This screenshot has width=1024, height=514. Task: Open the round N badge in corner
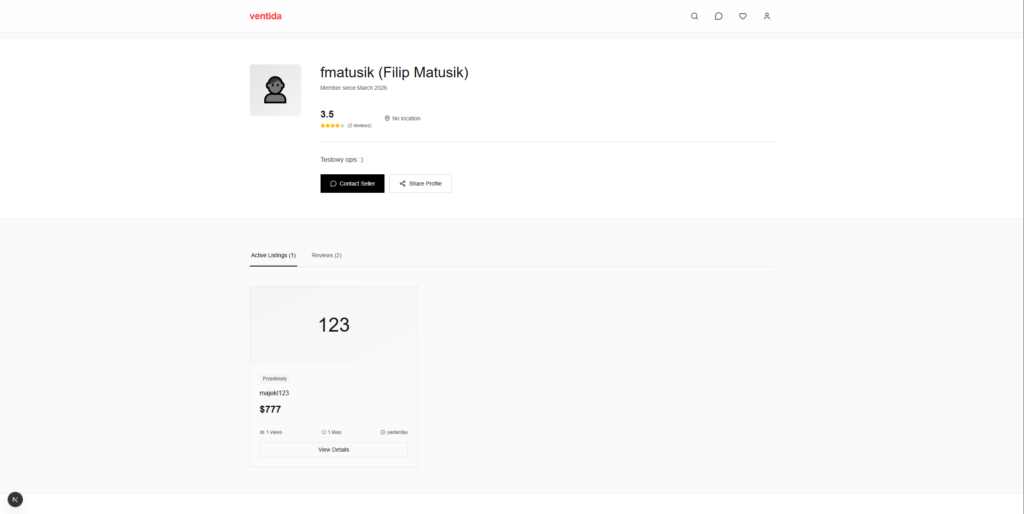[15, 499]
